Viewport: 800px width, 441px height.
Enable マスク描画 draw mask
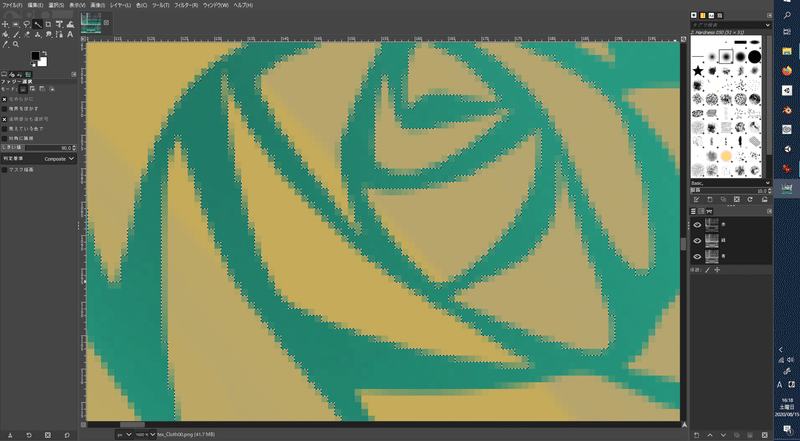tap(5, 169)
